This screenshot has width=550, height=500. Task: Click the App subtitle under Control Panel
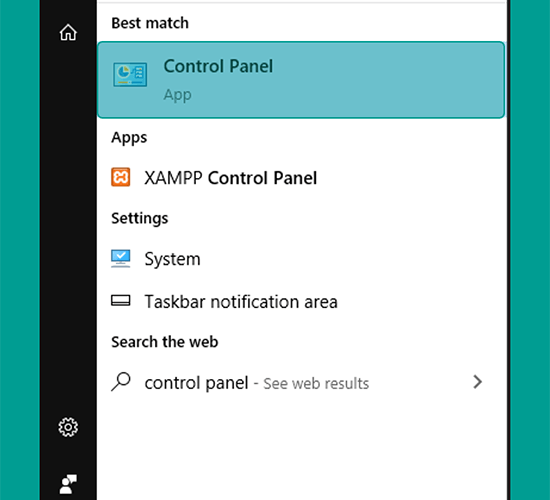point(177,95)
